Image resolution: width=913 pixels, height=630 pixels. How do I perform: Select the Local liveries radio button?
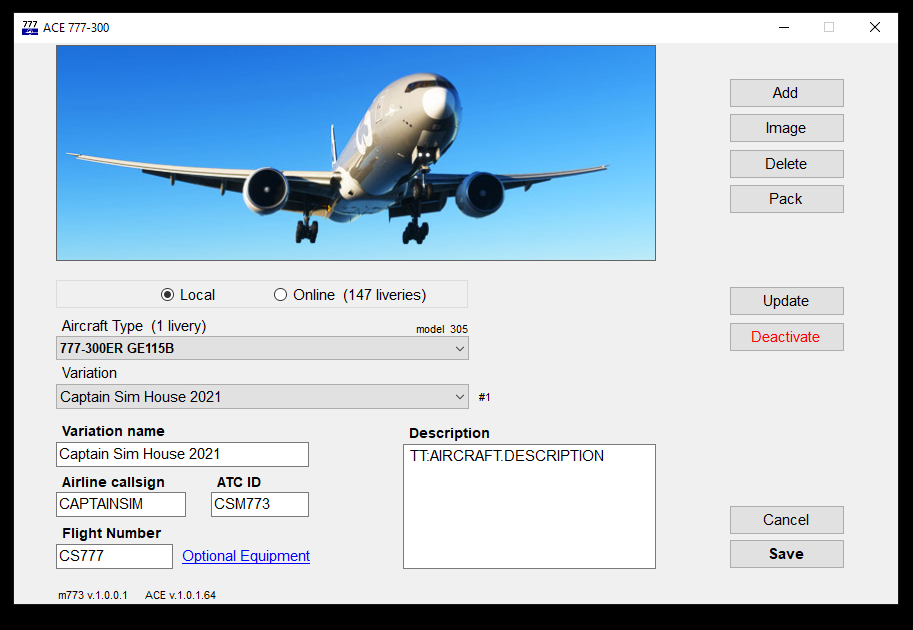tap(168, 295)
